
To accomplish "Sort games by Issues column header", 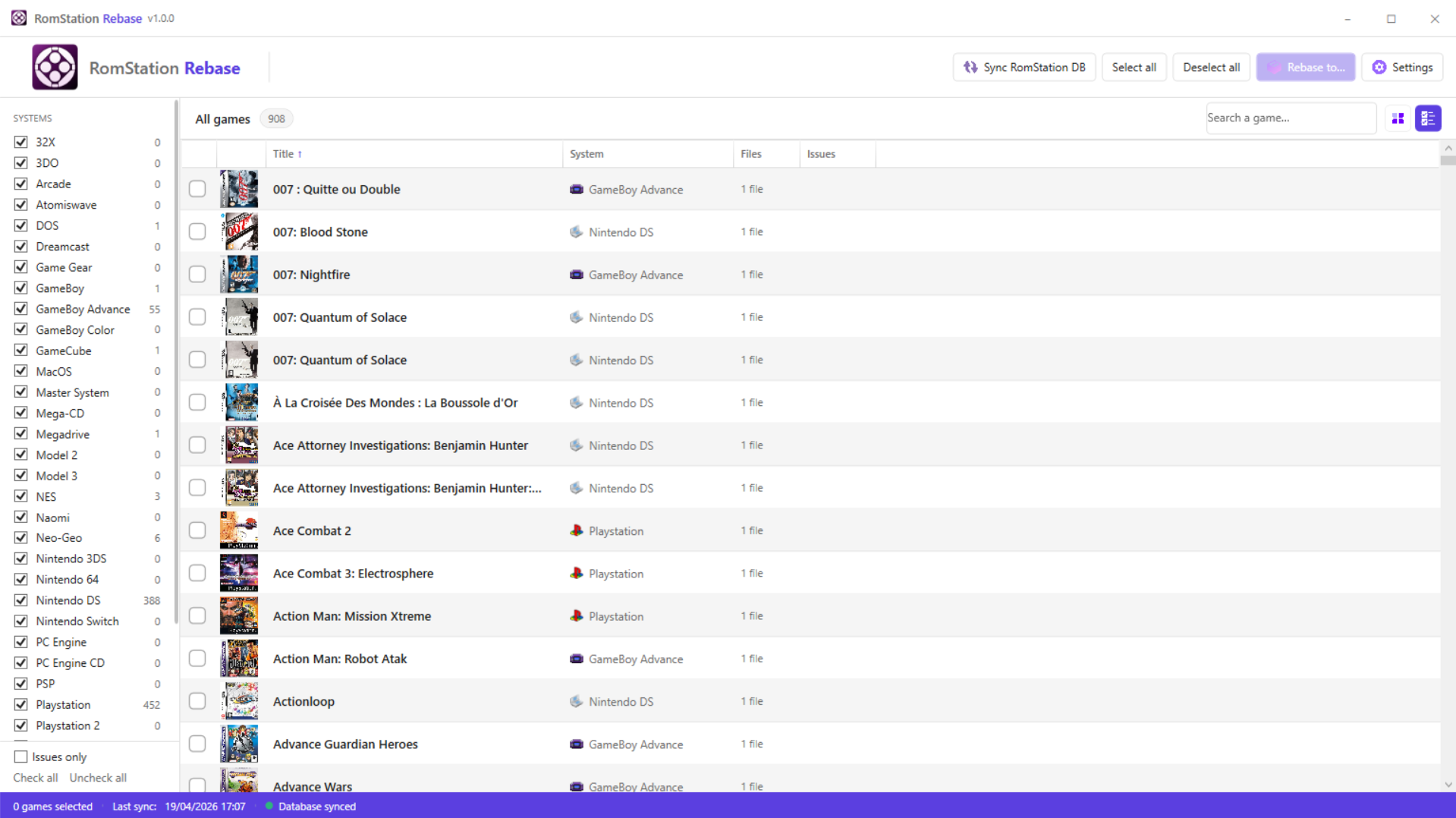I will pos(820,154).
